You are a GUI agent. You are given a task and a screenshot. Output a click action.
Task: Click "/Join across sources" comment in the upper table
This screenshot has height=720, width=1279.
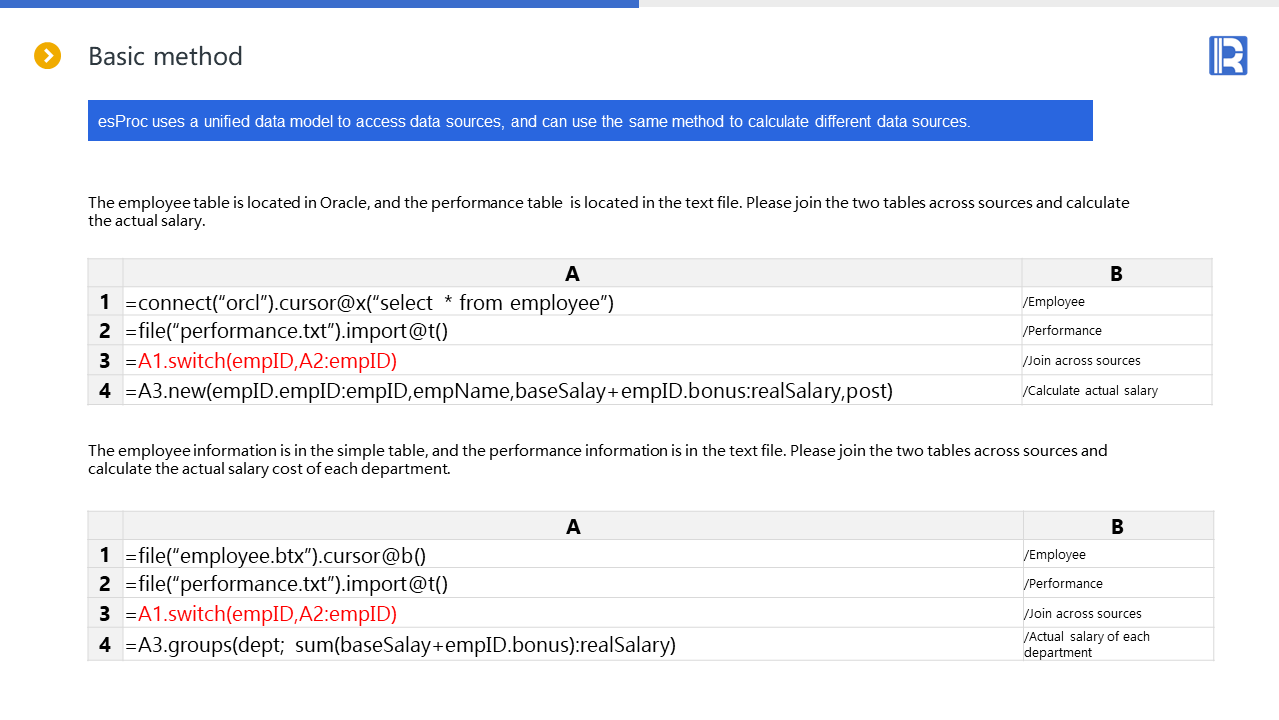click(1081, 361)
